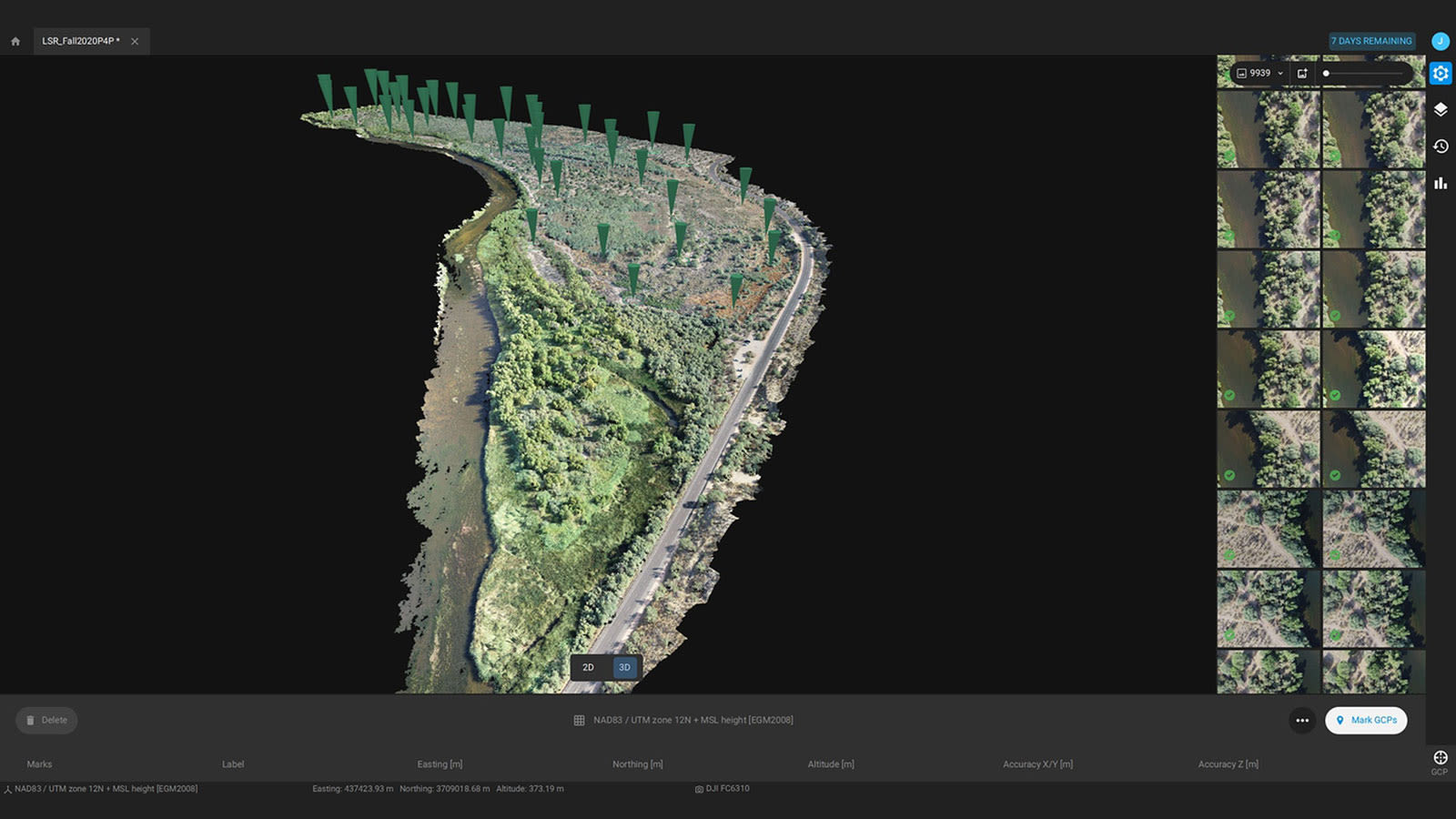Open the more options ellipsis near Mark GCPs
The height and width of the screenshot is (819, 1456).
tap(1300, 720)
